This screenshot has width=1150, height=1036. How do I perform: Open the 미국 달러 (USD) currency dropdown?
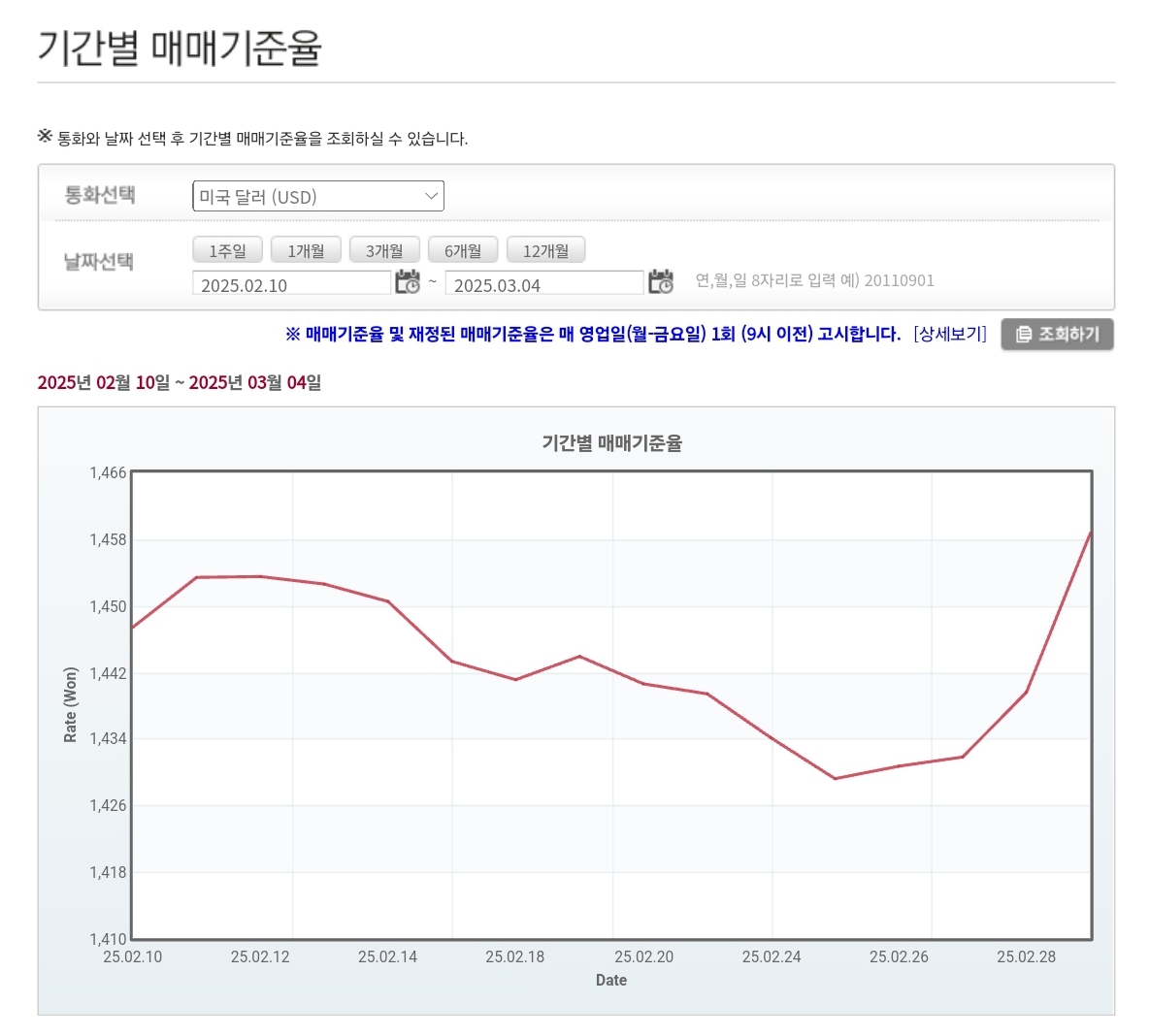coord(318,196)
